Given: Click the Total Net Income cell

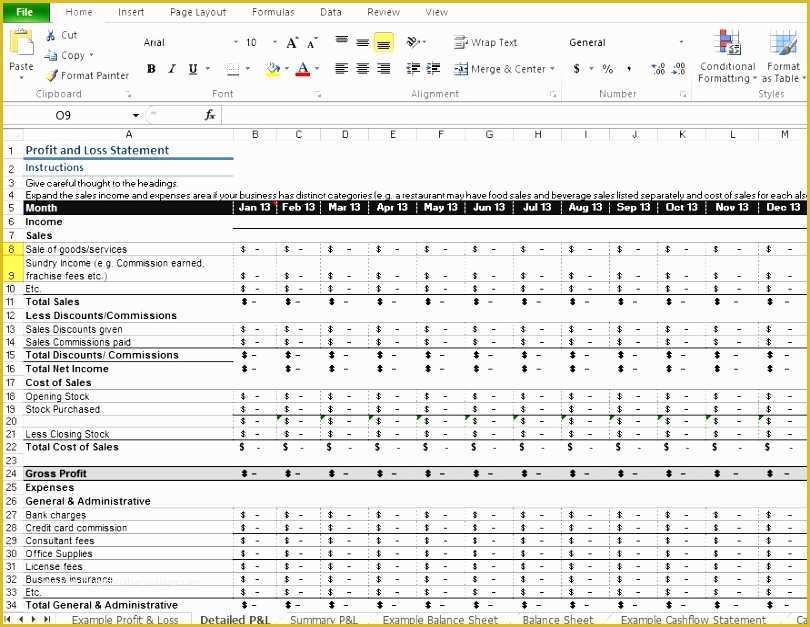Looking at the screenshot, I should pyautogui.click(x=128, y=369).
